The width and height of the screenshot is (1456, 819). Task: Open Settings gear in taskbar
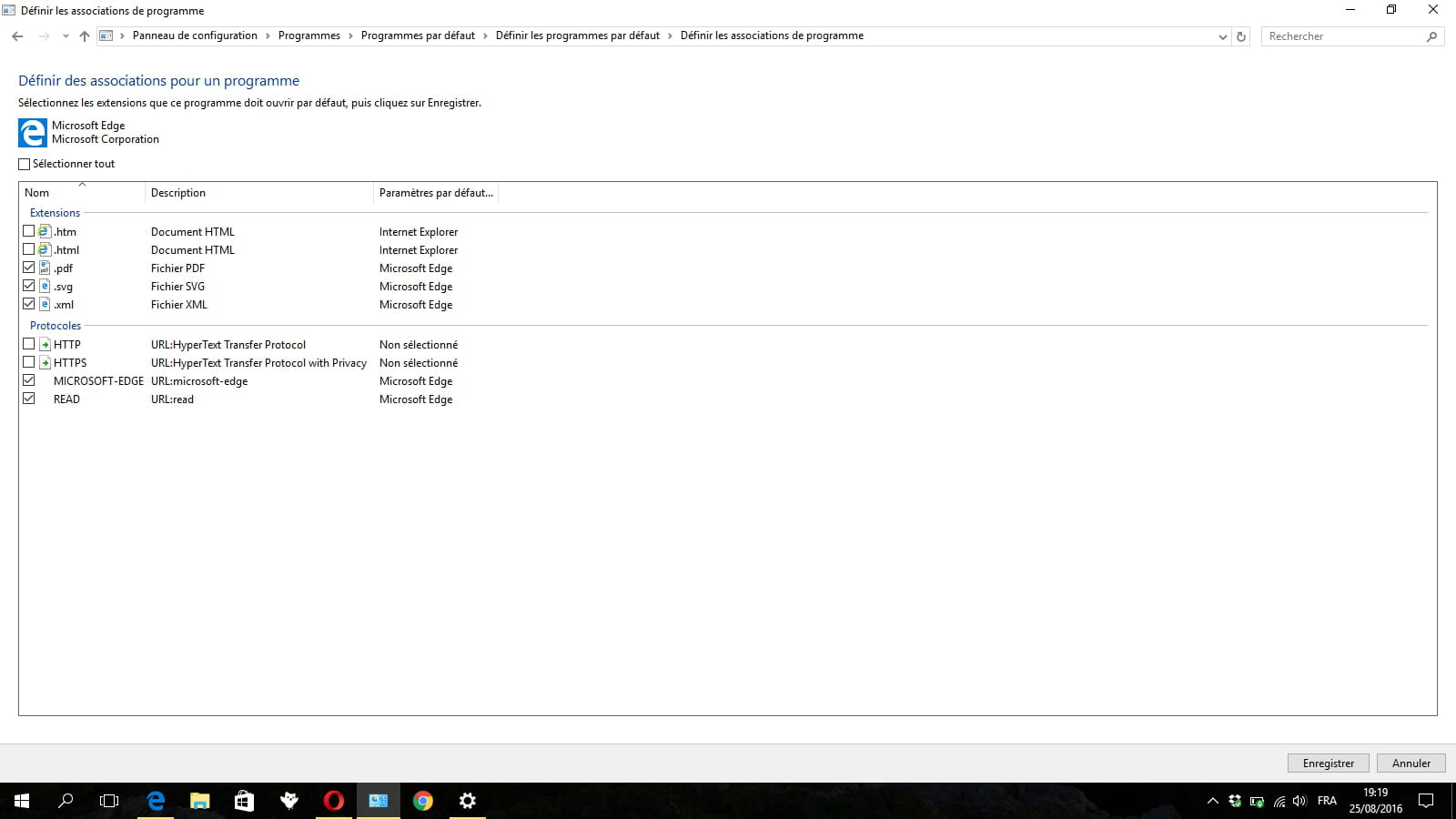pyautogui.click(x=467, y=801)
